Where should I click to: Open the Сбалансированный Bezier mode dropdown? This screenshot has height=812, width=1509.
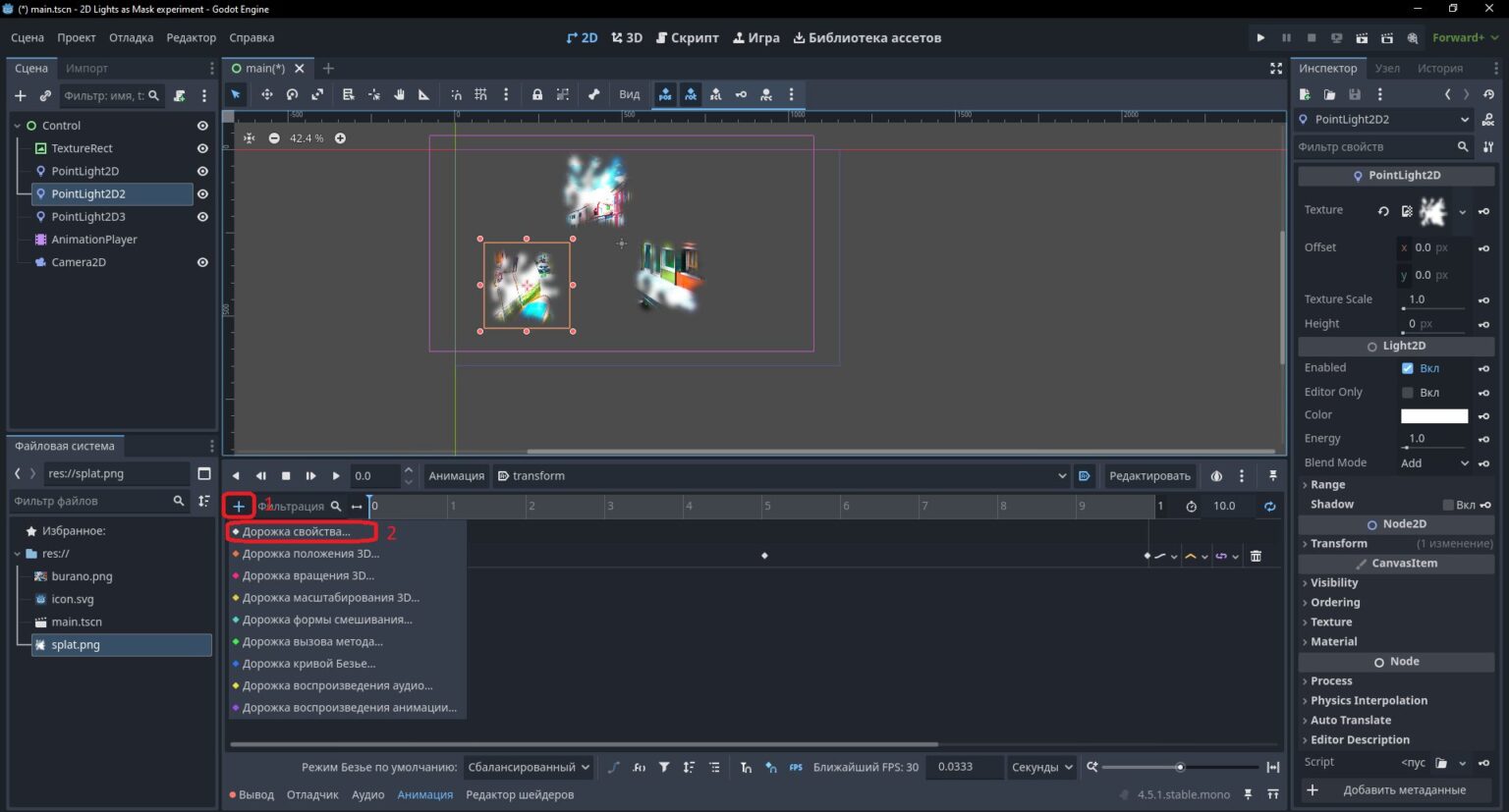[528, 767]
